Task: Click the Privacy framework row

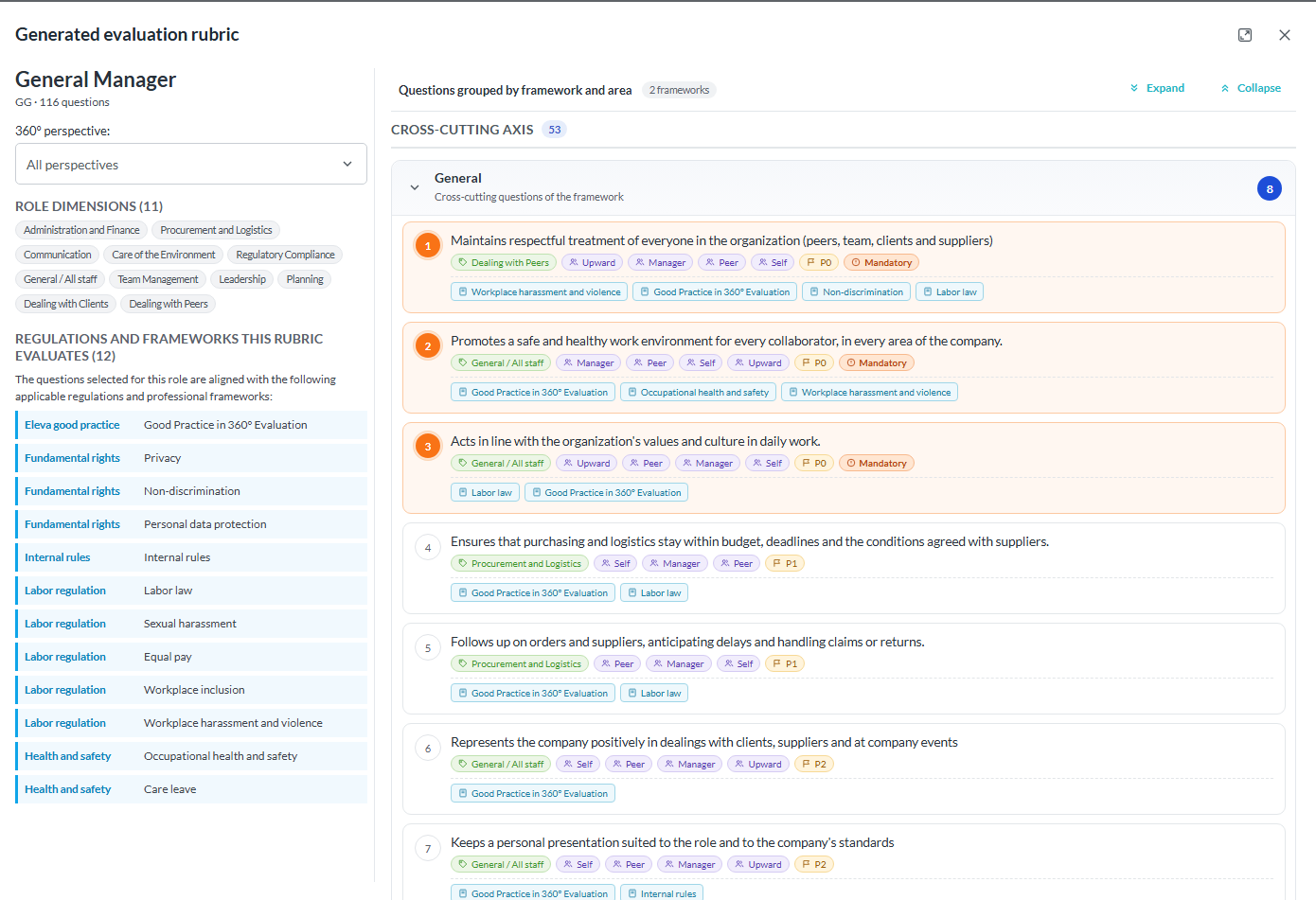Action: [x=191, y=458]
